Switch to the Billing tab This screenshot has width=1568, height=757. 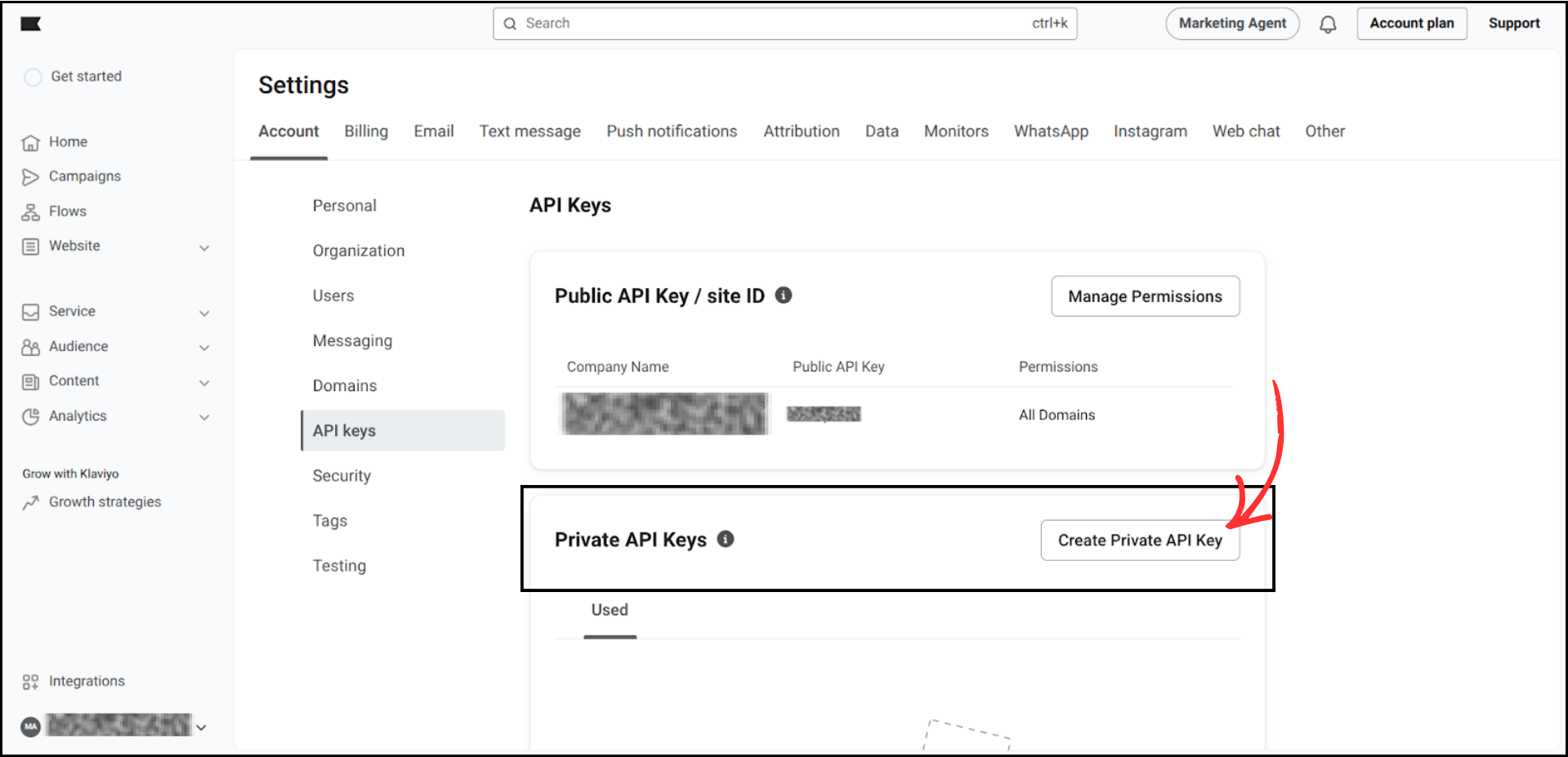pyautogui.click(x=366, y=131)
